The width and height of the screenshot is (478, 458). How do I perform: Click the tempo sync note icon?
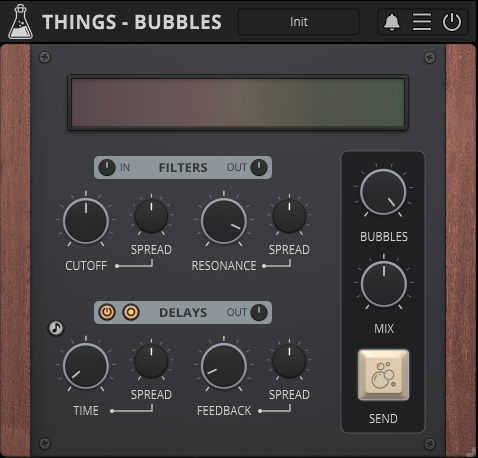(56, 328)
